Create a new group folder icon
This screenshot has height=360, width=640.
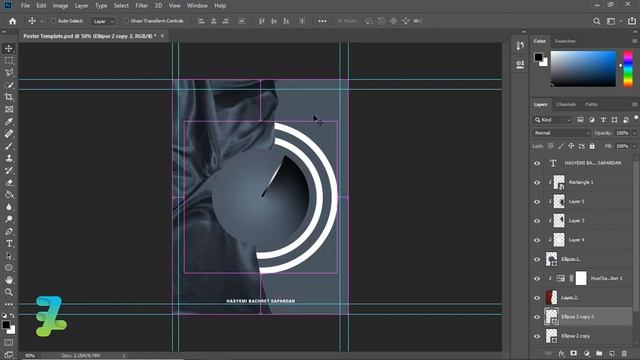pyautogui.click(x=599, y=353)
